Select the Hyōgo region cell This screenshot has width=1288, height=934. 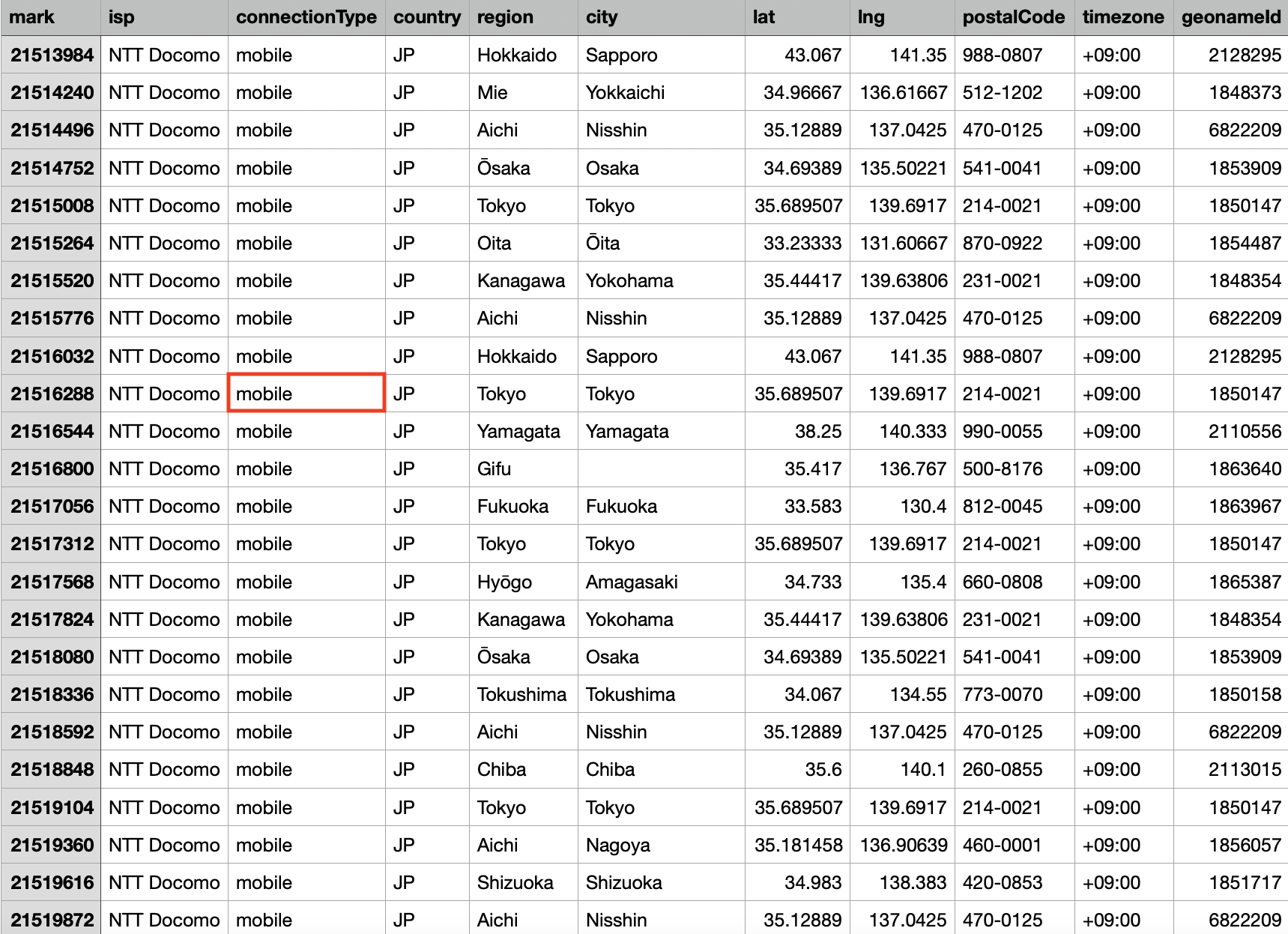coord(524,582)
